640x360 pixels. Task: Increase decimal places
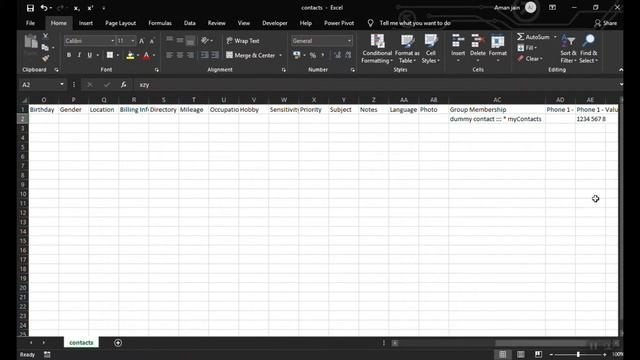pos(337,55)
